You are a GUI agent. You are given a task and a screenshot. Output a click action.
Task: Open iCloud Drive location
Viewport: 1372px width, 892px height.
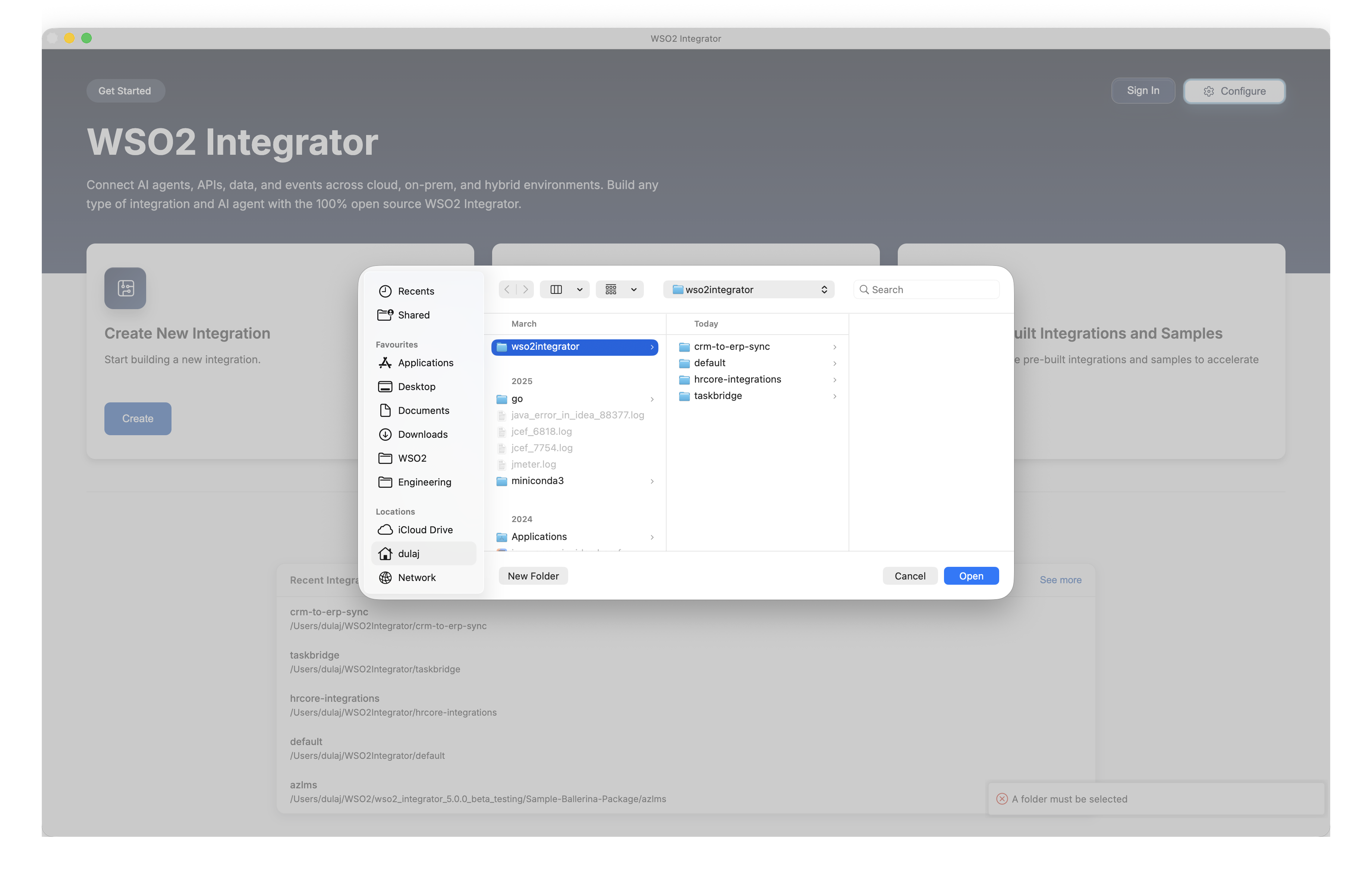(x=424, y=530)
